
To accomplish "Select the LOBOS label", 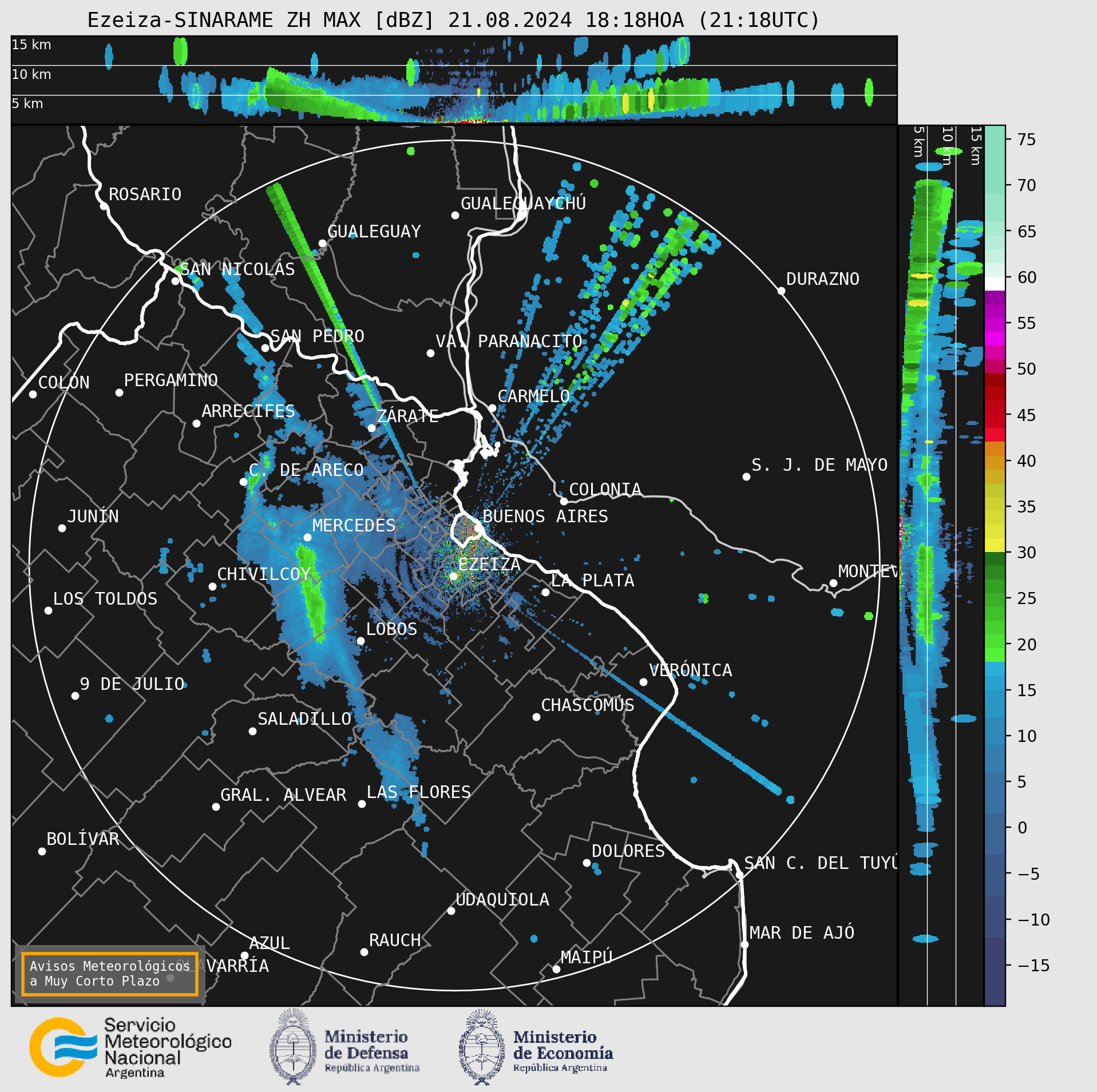I will pyautogui.click(x=391, y=629).
